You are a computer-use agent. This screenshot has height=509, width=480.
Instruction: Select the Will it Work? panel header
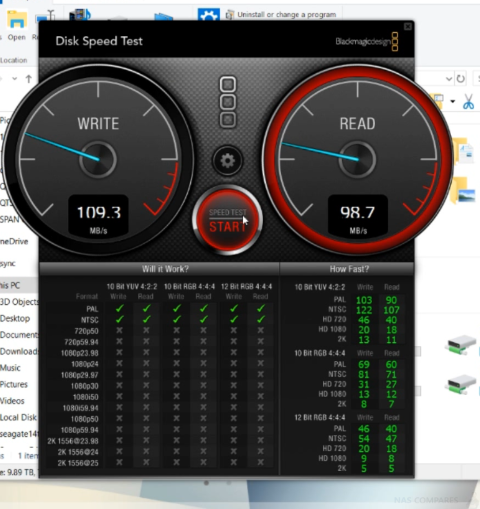(x=159, y=269)
